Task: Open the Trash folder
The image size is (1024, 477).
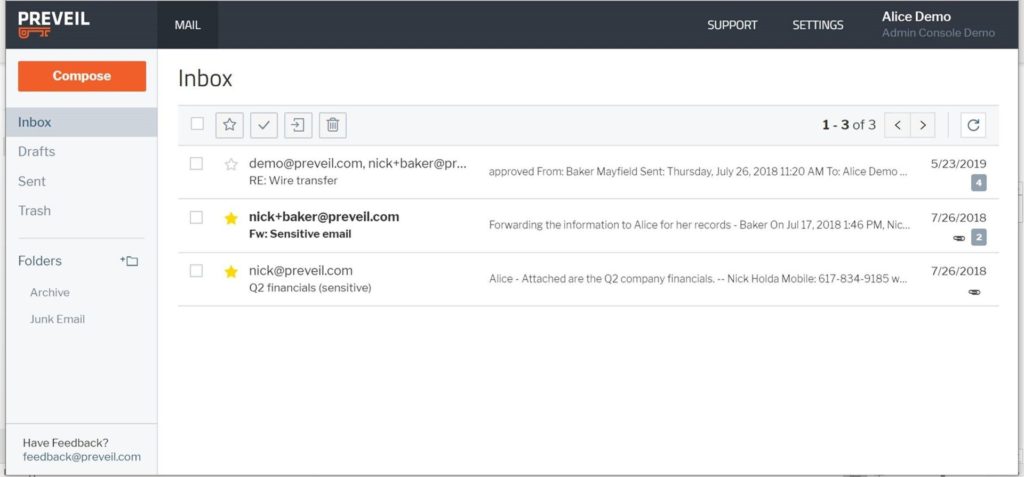Action: click(34, 210)
